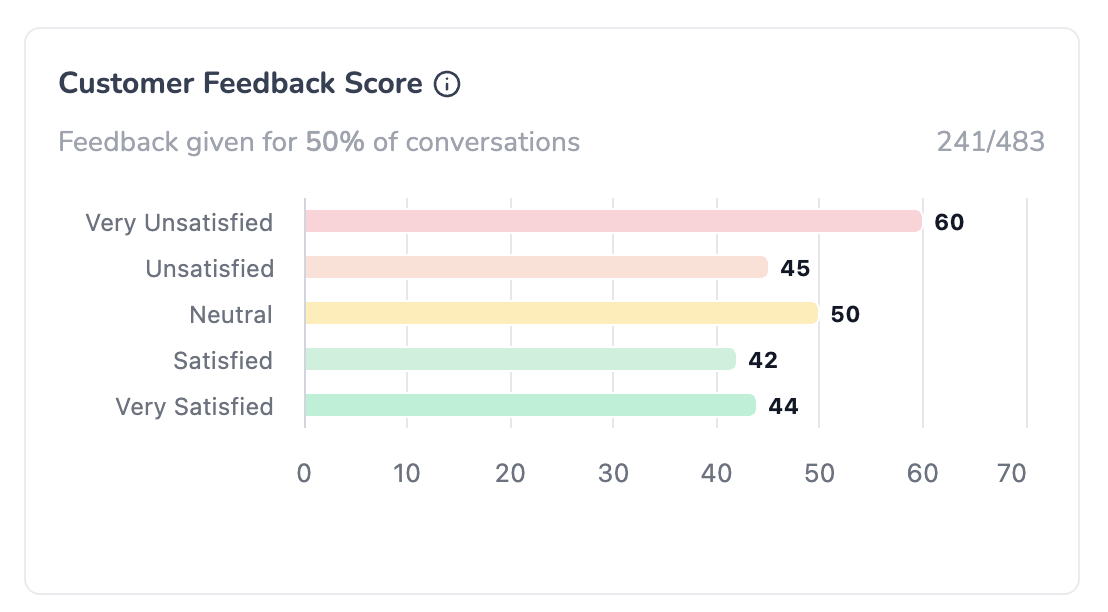Select the Very Satisfied label
1108x612 pixels.
pos(194,406)
